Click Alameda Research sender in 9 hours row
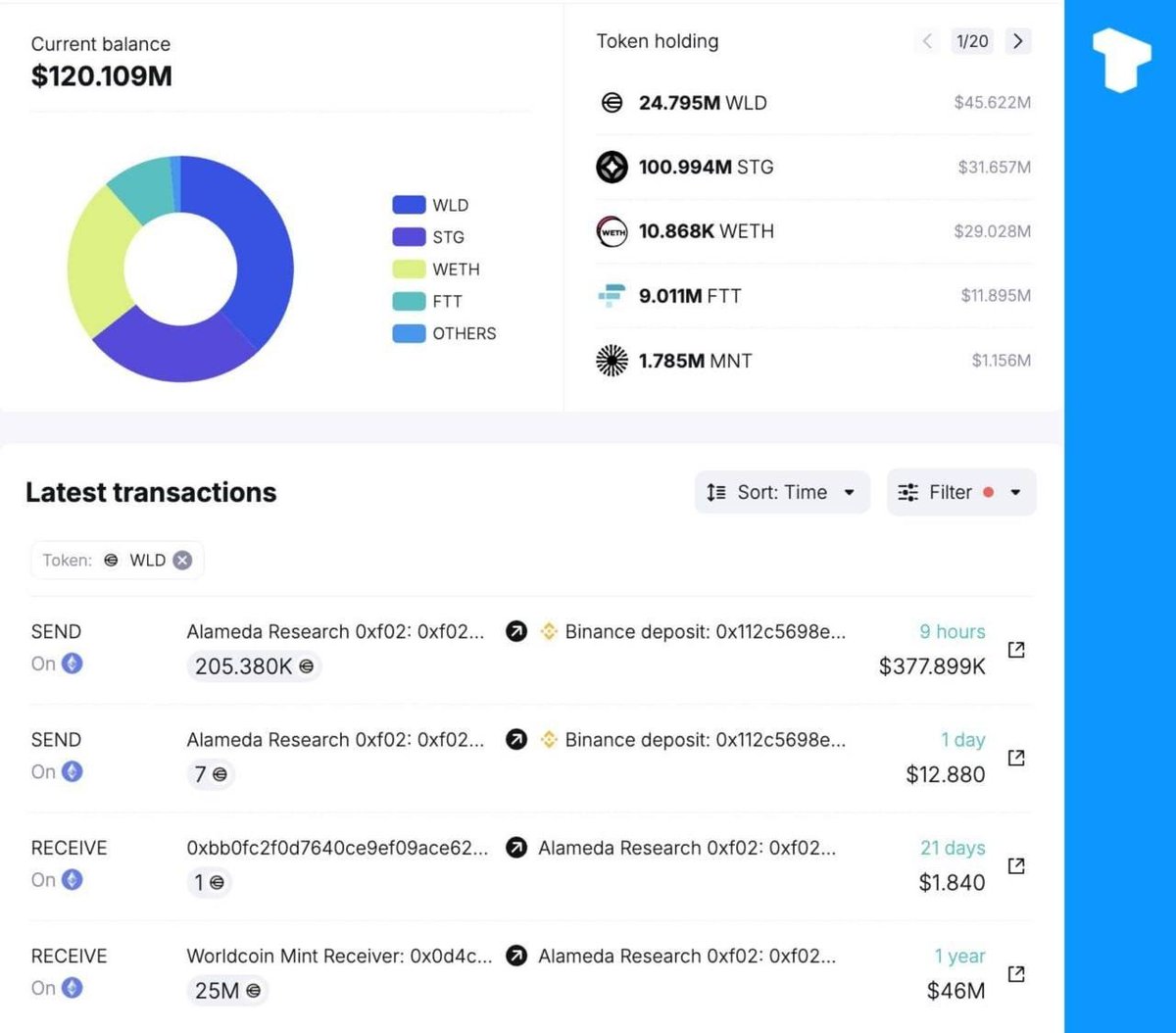The width and height of the screenshot is (1176, 1033). [335, 631]
